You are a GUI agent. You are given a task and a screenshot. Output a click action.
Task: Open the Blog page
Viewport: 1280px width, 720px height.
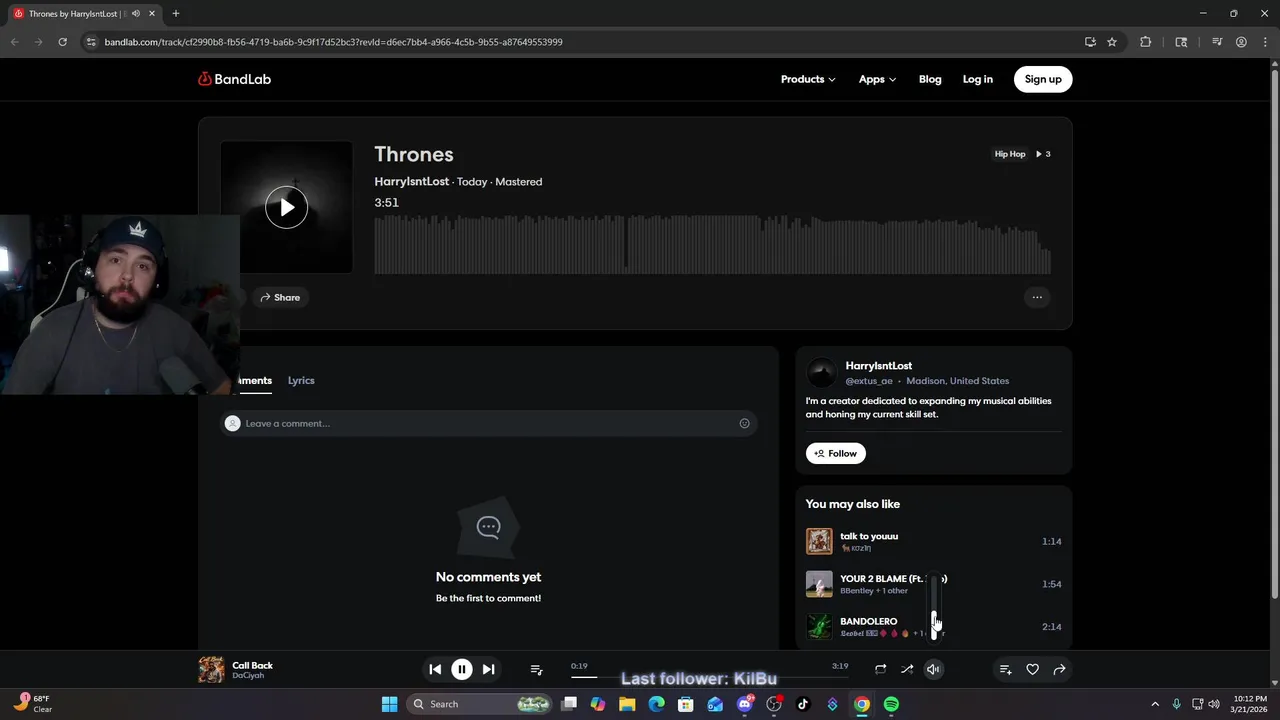point(930,79)
